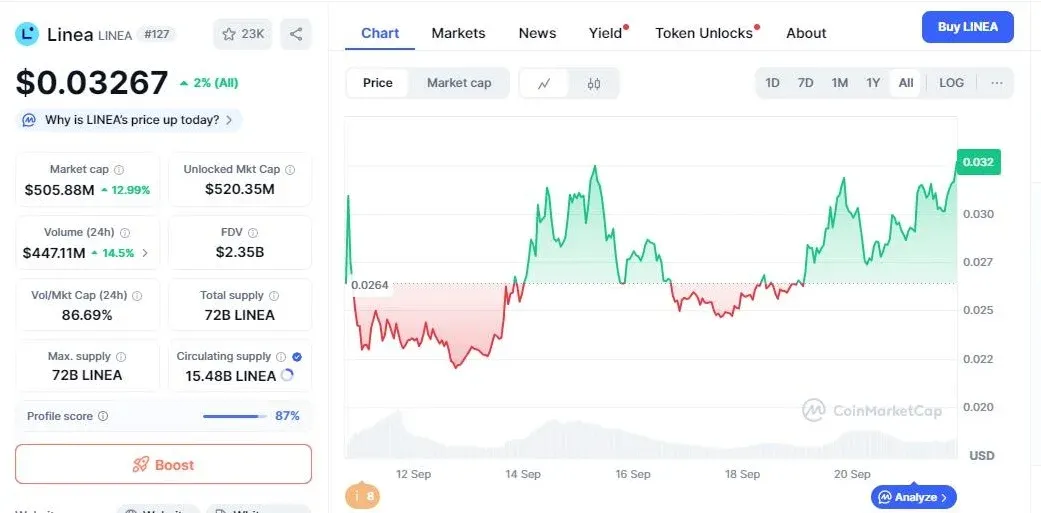This screenshot has height=513, width=1041.
Task: Open the info icon beside Market cap
Action: click(119, 170)
